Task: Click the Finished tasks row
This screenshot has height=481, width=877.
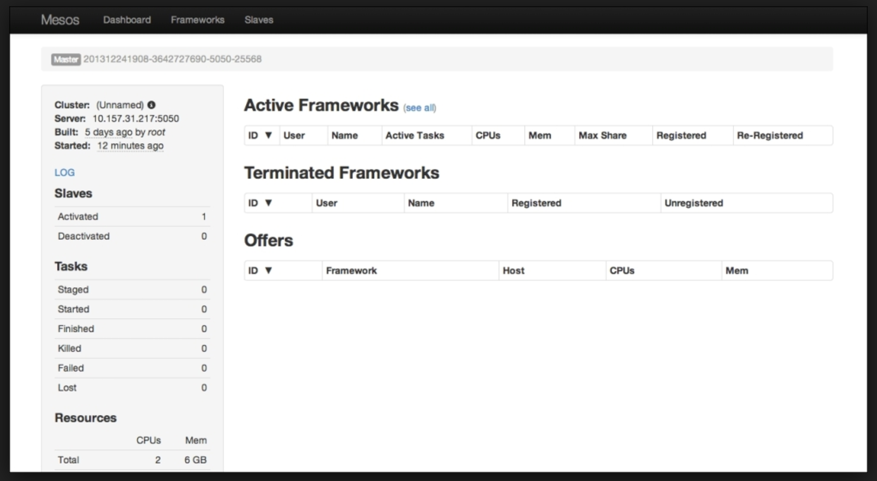Action: click(x=132, y=329)
